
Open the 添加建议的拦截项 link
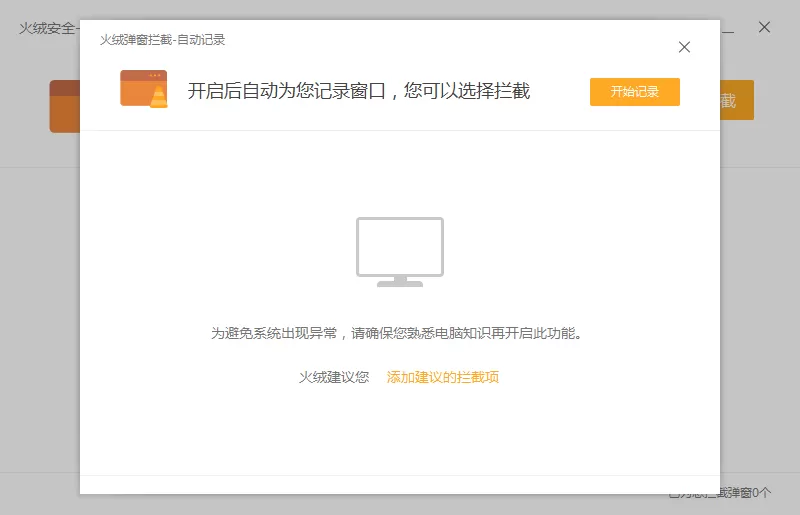click(442, 377)
